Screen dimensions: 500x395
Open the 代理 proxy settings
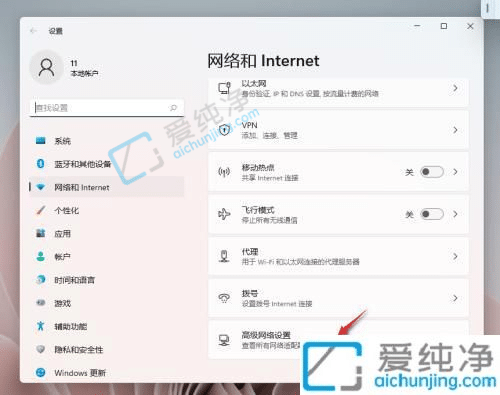click(x=338, y=256)
